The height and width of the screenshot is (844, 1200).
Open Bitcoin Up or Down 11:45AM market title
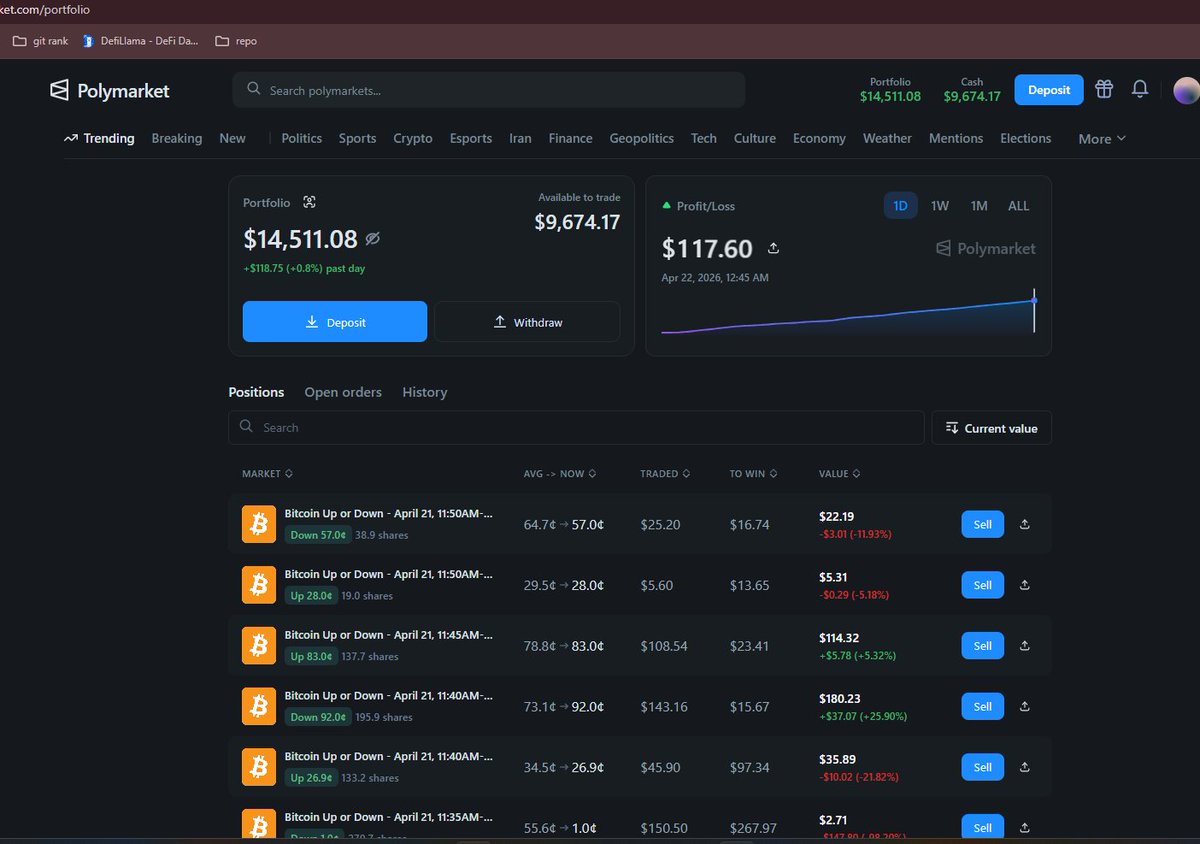point(388,635)
